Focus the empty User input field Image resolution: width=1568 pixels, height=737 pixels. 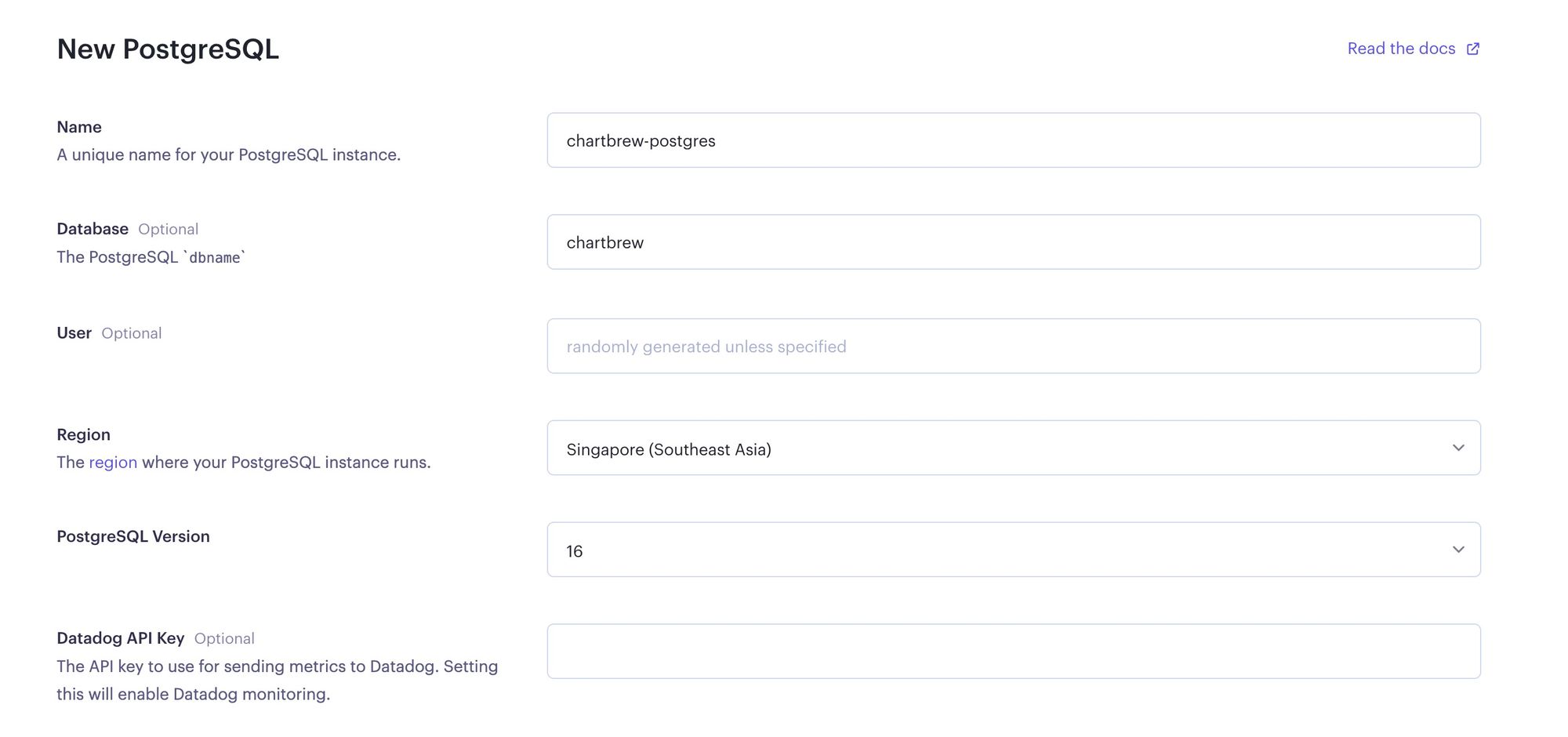[x=1014, y=345]
